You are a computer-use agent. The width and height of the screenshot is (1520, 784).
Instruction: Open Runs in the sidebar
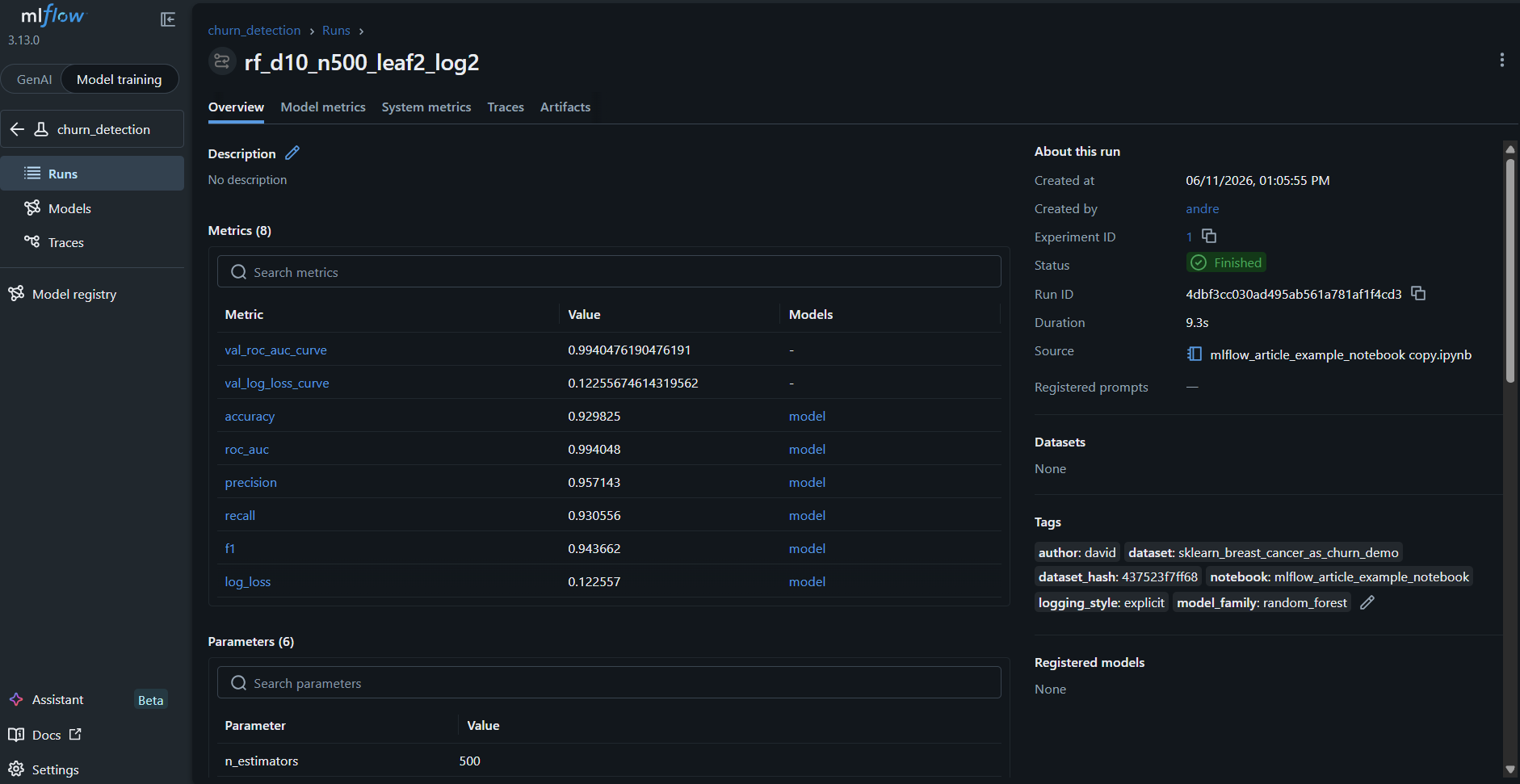click(92, 174)
